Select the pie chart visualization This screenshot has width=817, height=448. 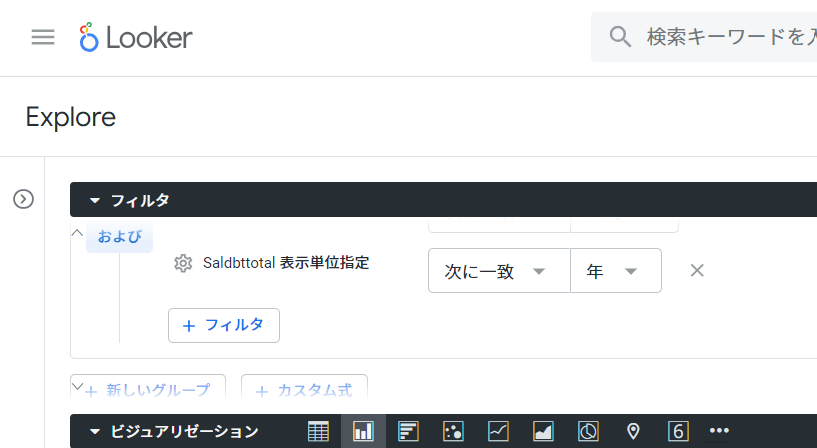pos(588,431)
